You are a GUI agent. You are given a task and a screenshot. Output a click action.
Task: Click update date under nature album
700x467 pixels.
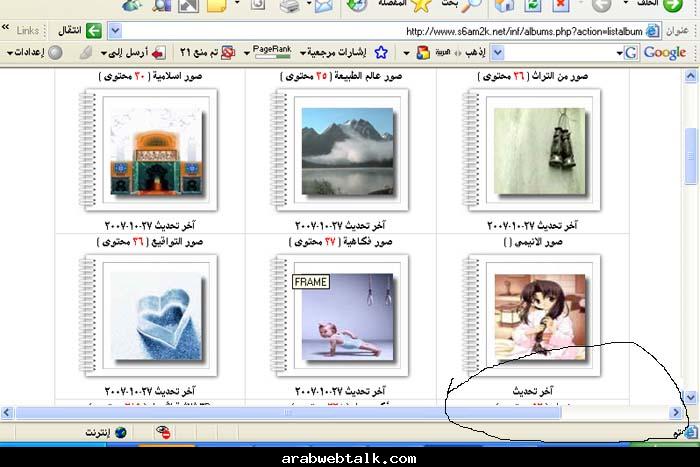[x=340, y=225]
